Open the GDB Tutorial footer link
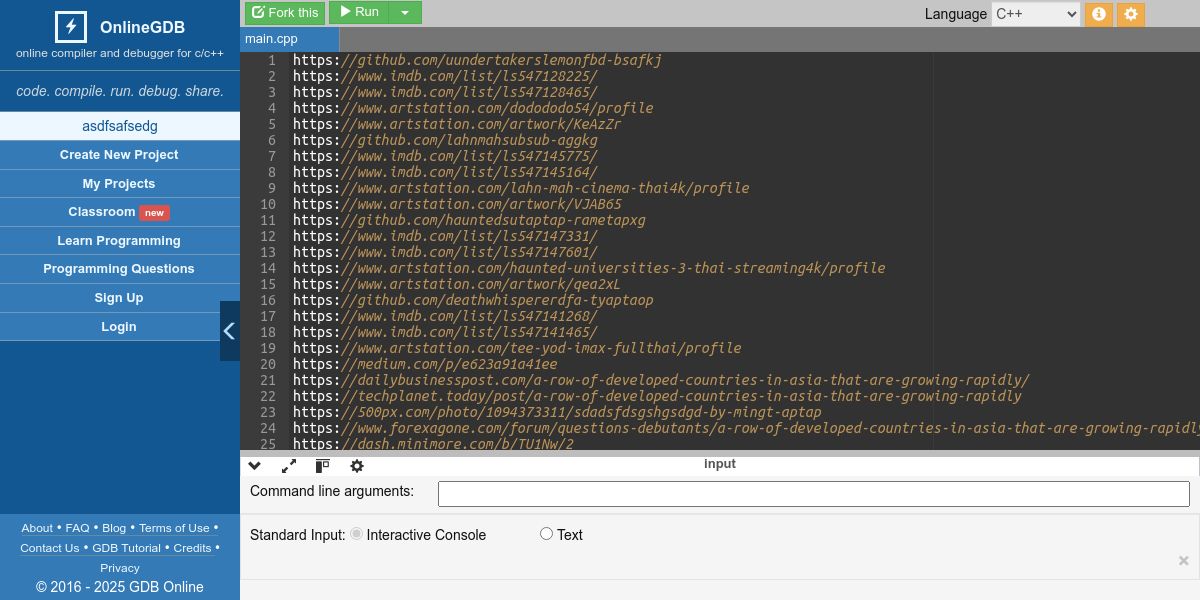1200x600 pixels. click(126, 548)
